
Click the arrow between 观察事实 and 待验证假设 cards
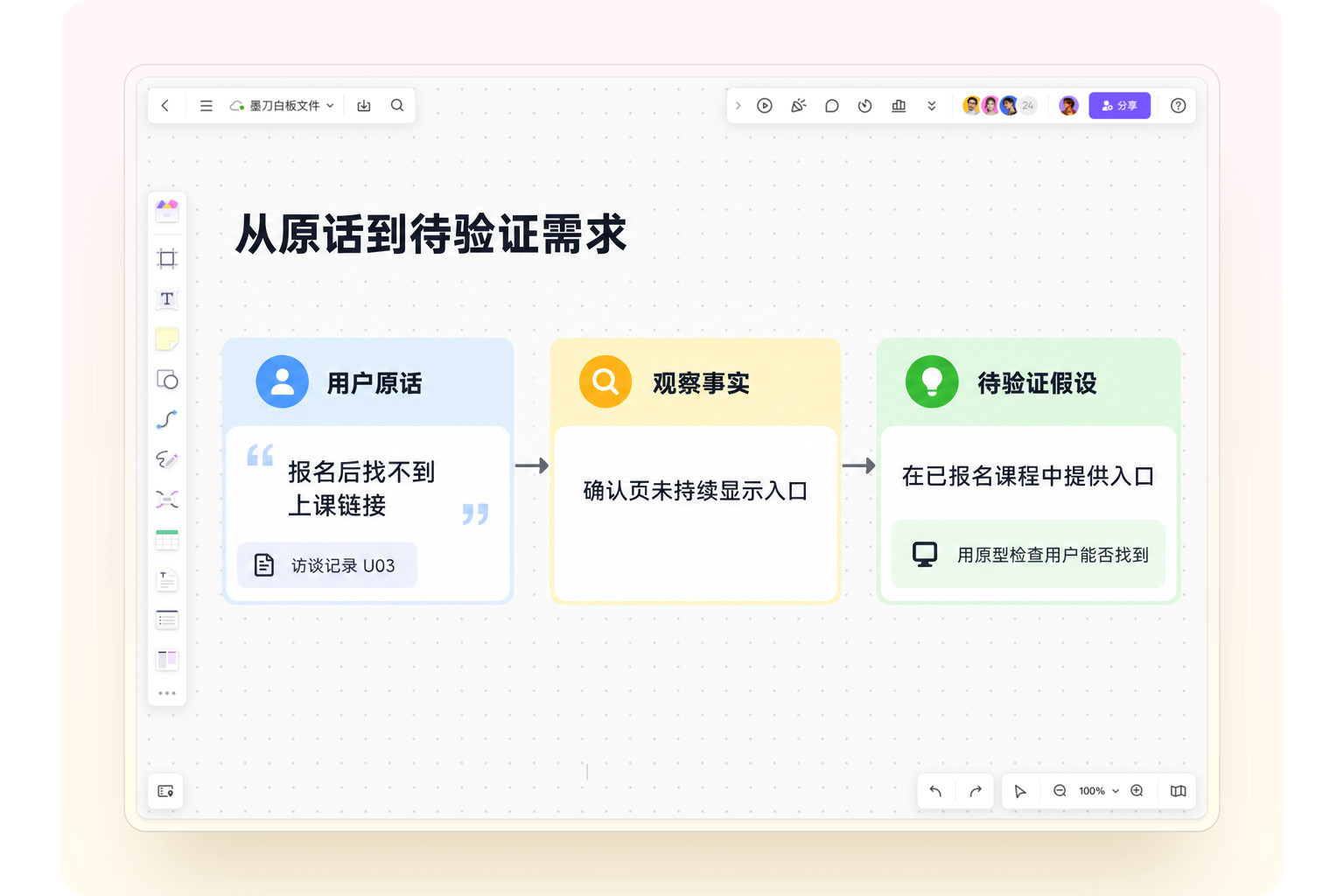tap(859, 465)
